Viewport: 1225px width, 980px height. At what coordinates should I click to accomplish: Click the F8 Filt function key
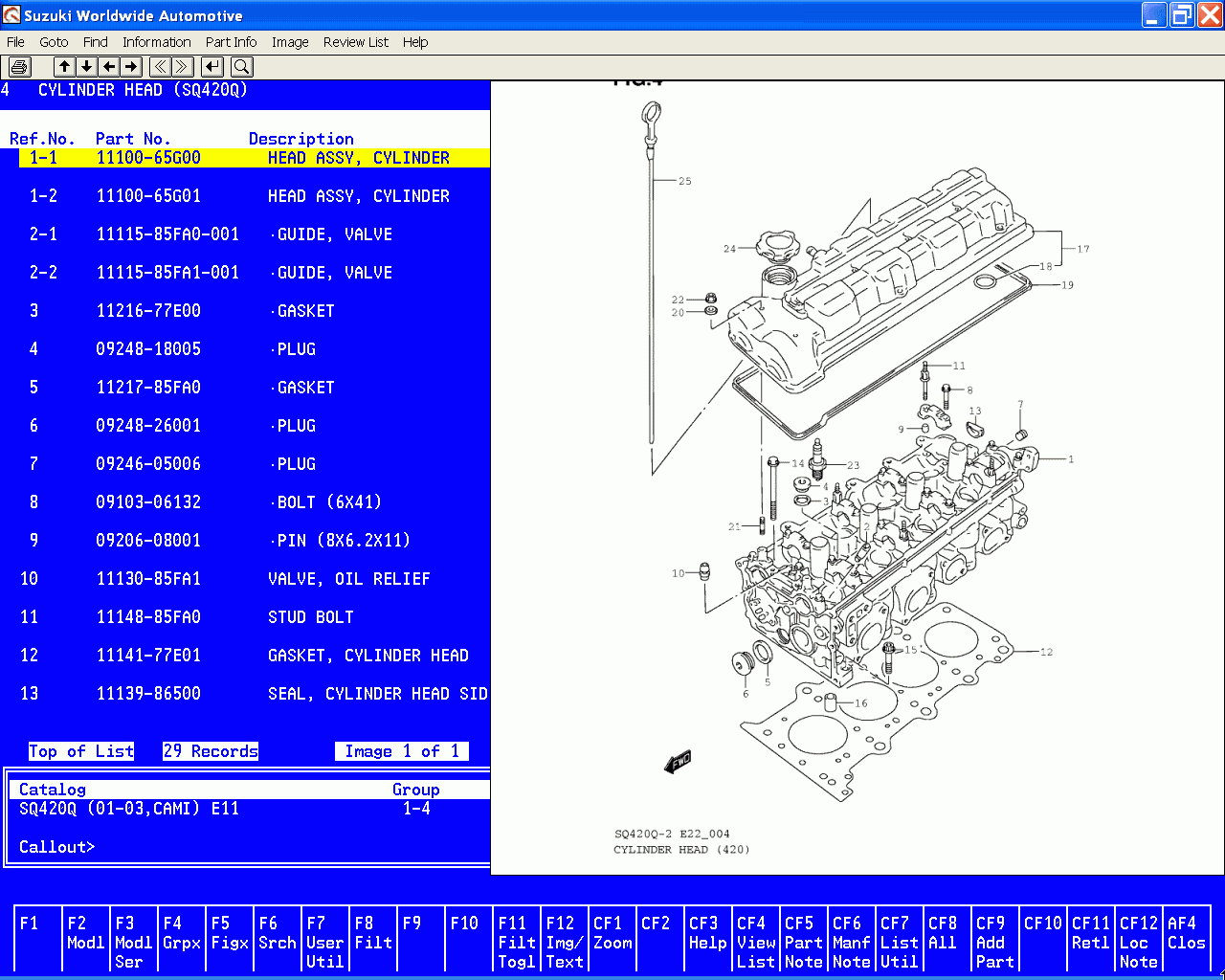click(373, 939)
